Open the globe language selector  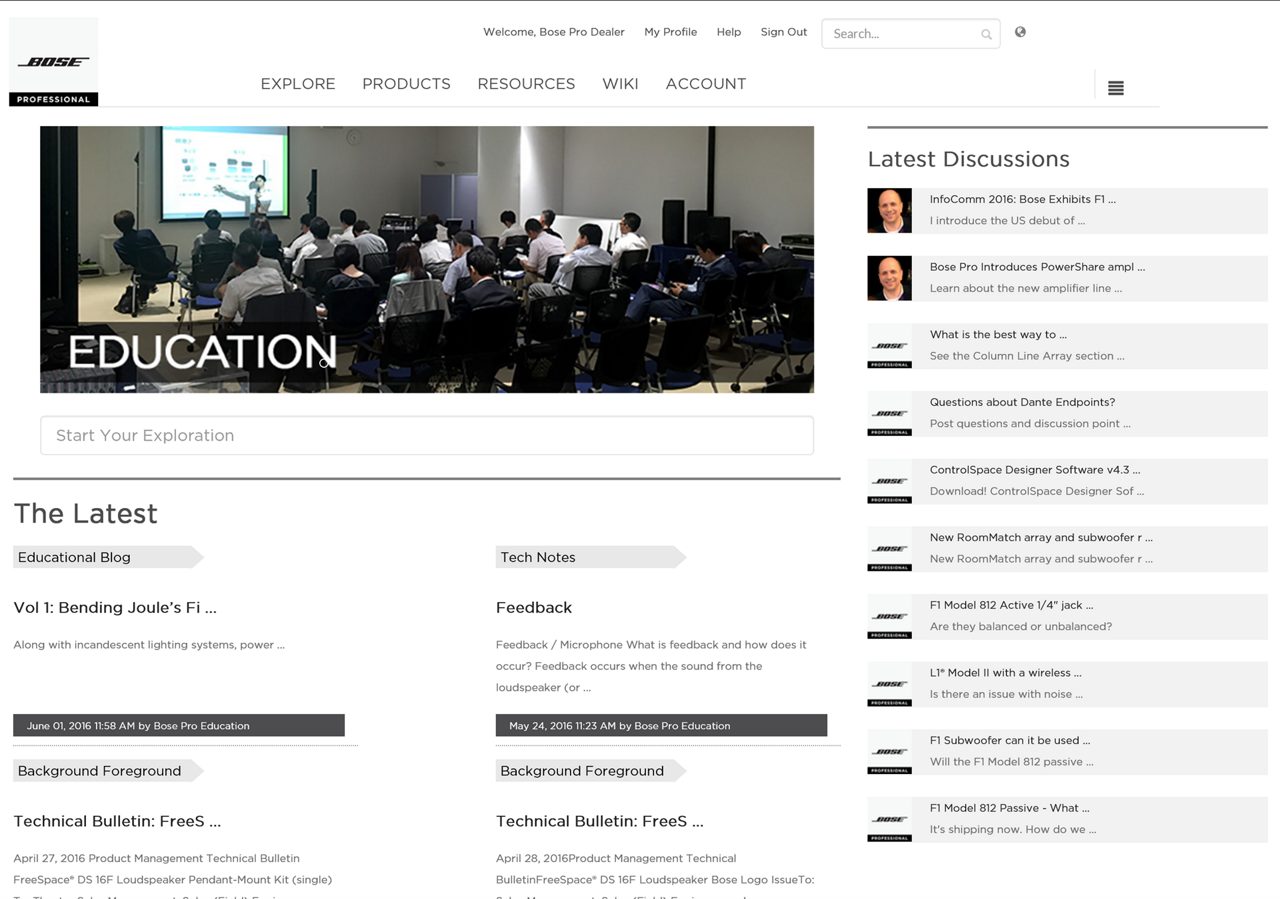coord(1020,32)
